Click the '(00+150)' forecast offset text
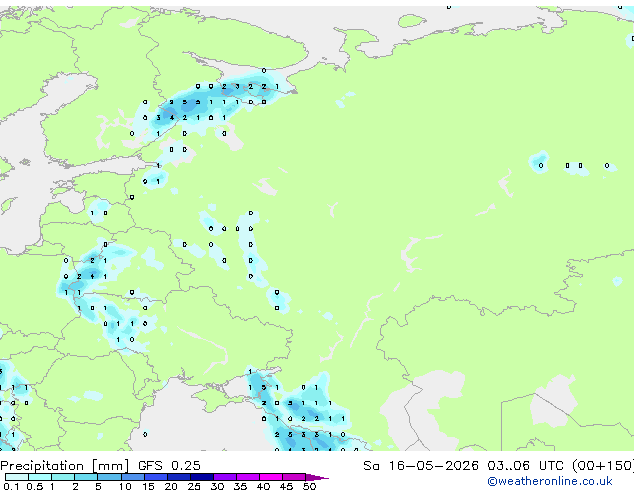The height and width of the screenshot is (490, 634). [603, 466]
